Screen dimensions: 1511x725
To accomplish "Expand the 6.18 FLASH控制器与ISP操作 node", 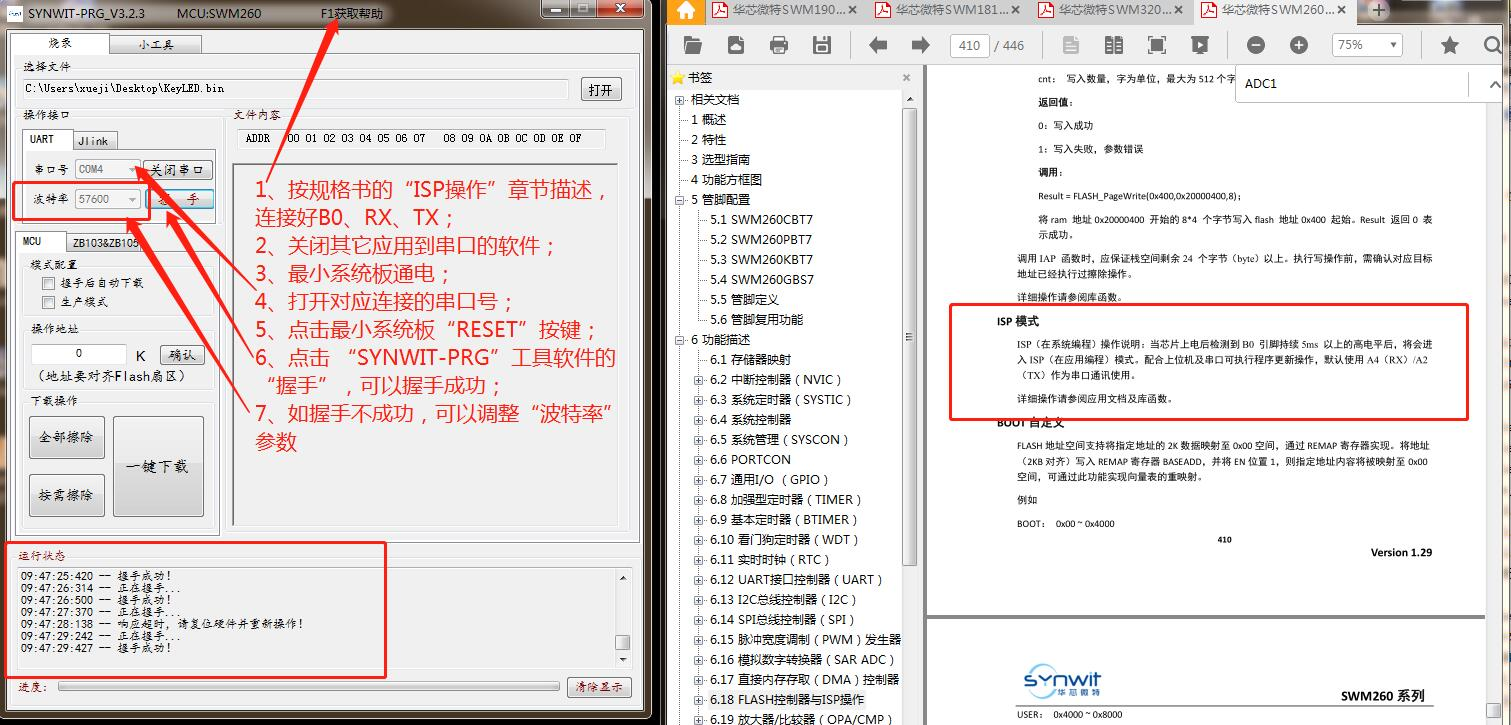I will pos(699,700).
